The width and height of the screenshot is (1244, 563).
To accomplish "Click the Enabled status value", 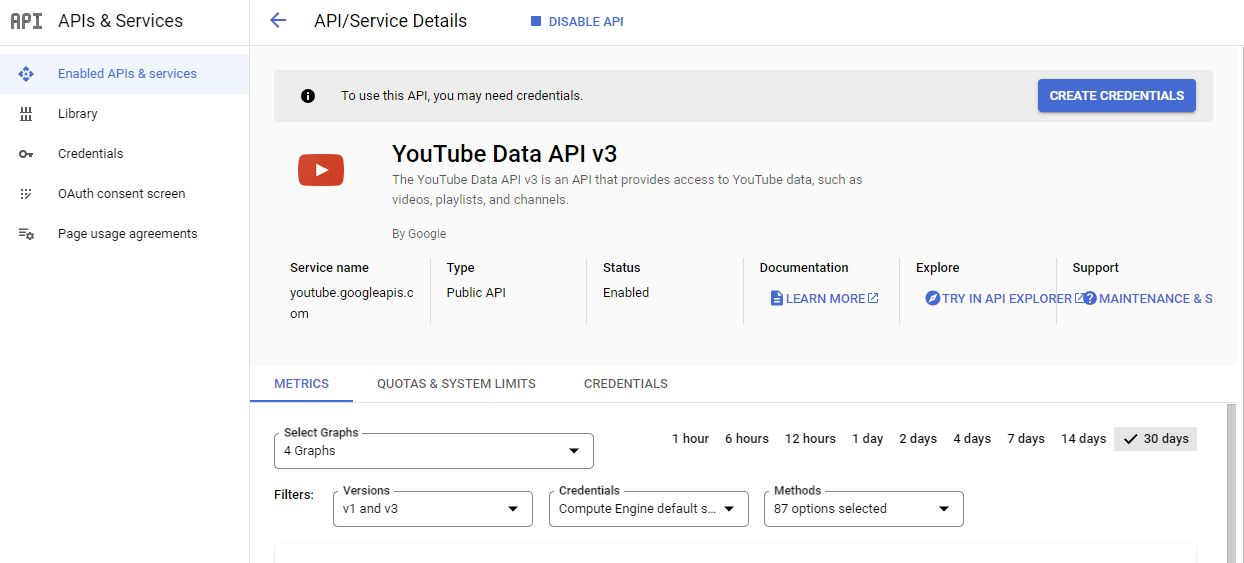I will [x=626, y=293].
